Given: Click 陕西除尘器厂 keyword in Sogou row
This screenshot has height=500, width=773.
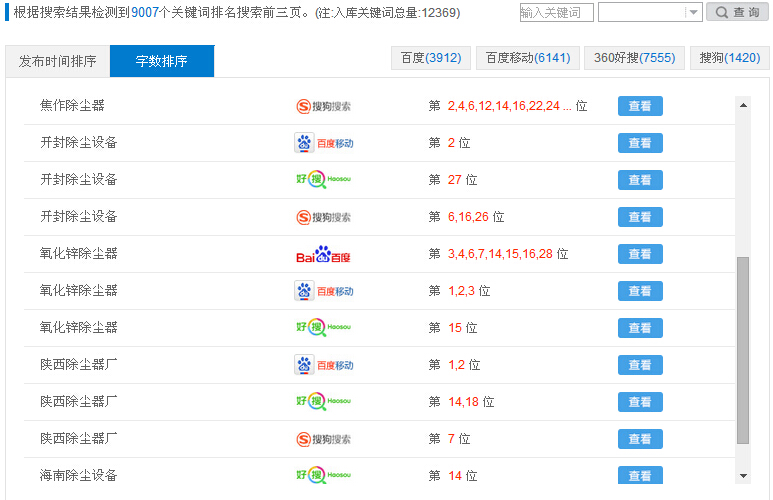Looking at the screenshot, I should click(79, 438).
